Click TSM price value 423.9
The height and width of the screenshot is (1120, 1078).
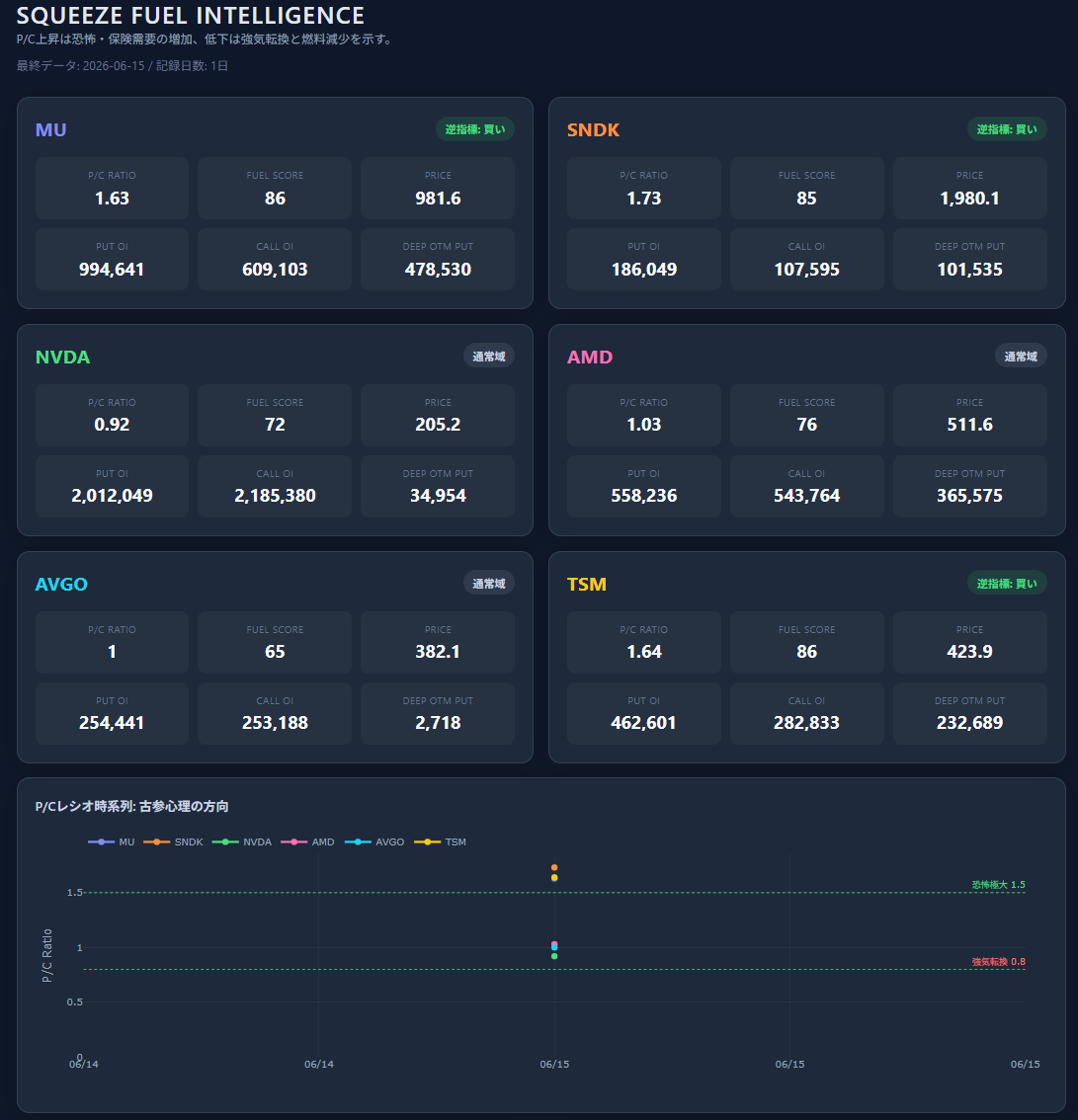point(969,652)
